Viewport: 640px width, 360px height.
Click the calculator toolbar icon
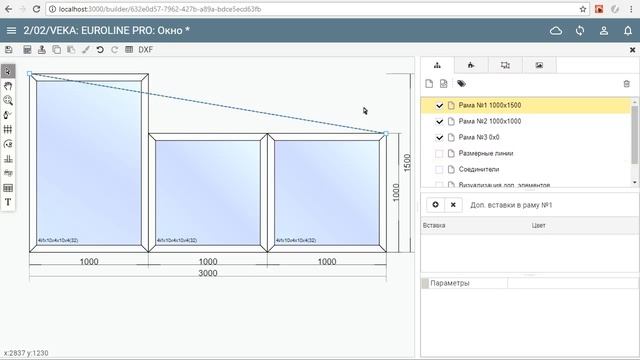pos(27,50)
